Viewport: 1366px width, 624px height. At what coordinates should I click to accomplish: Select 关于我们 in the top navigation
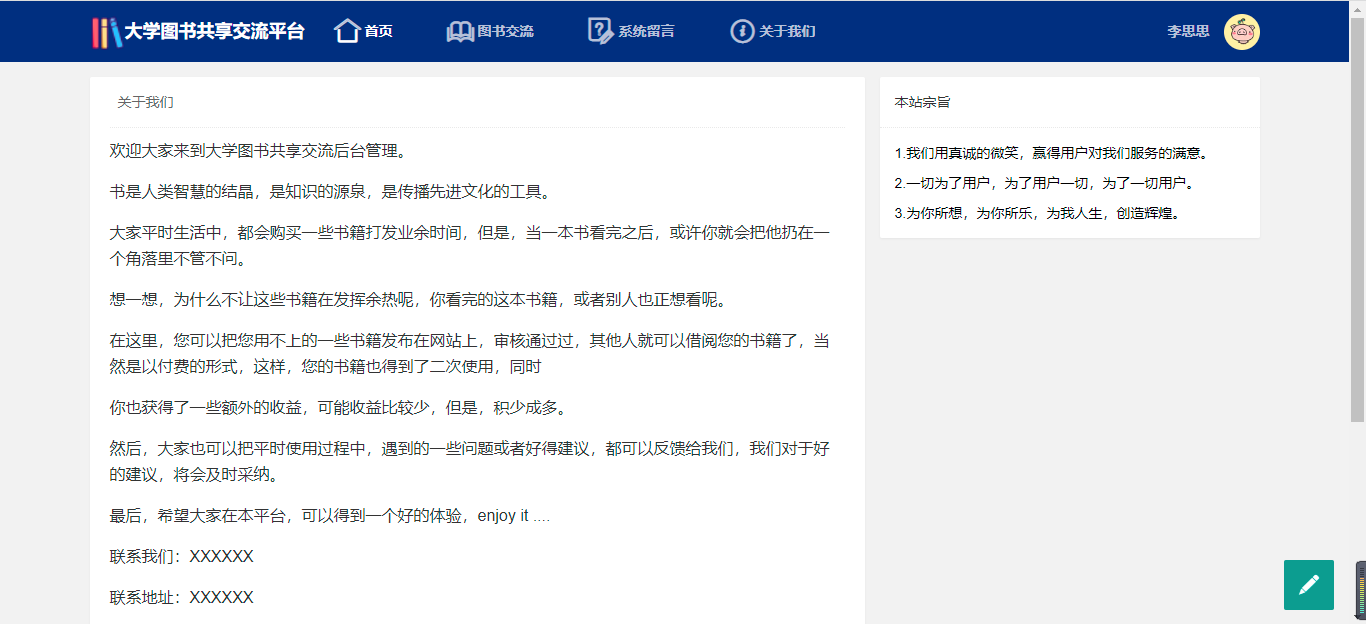787,32
